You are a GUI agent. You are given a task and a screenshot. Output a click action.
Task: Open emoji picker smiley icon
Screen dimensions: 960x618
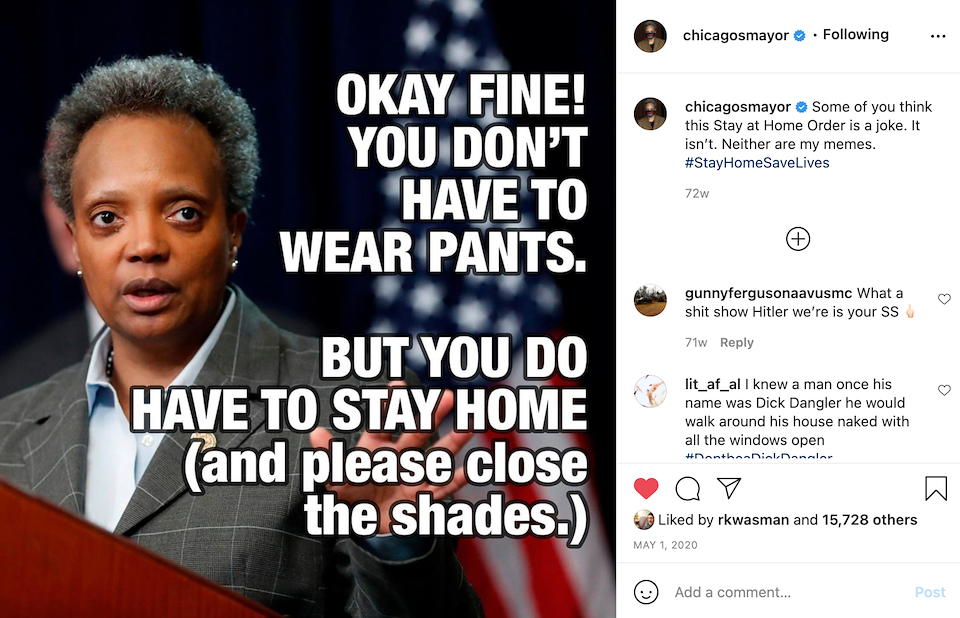coord(646,592)
